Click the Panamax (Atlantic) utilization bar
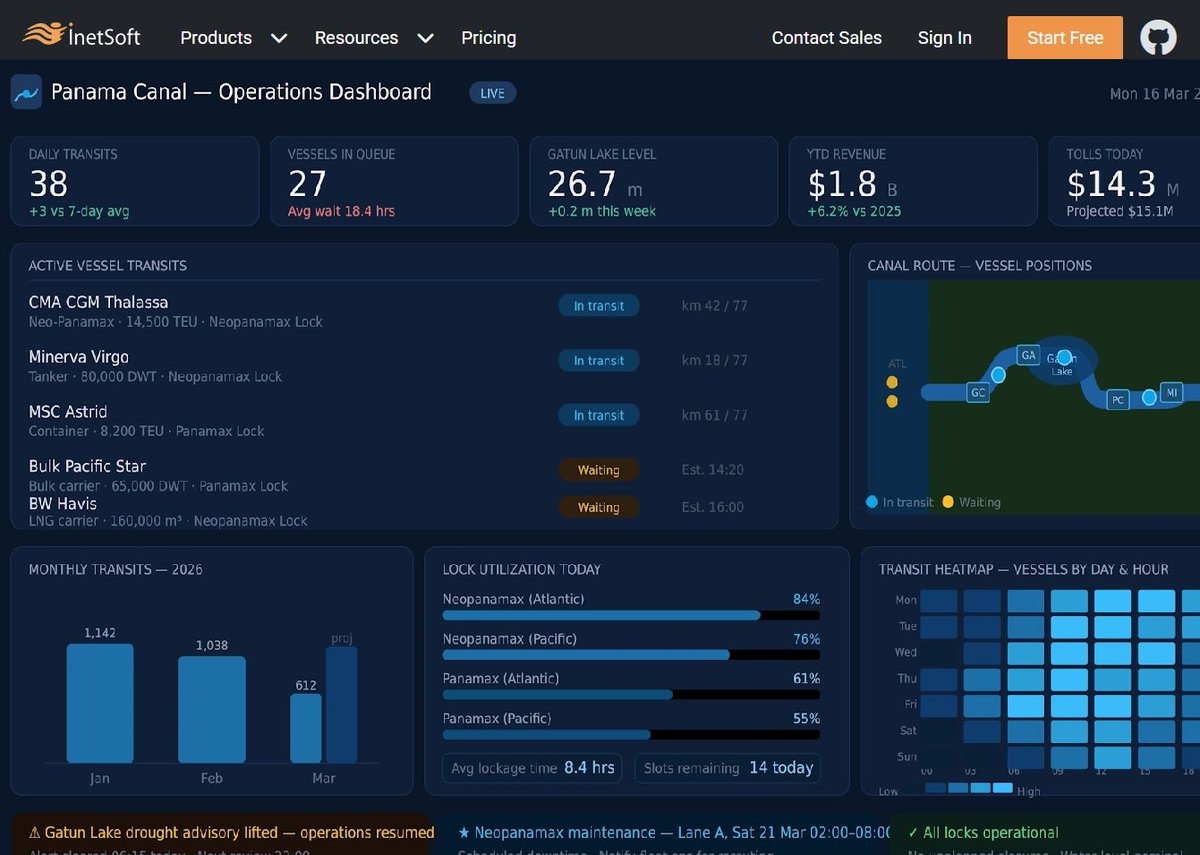 (631, 694)
